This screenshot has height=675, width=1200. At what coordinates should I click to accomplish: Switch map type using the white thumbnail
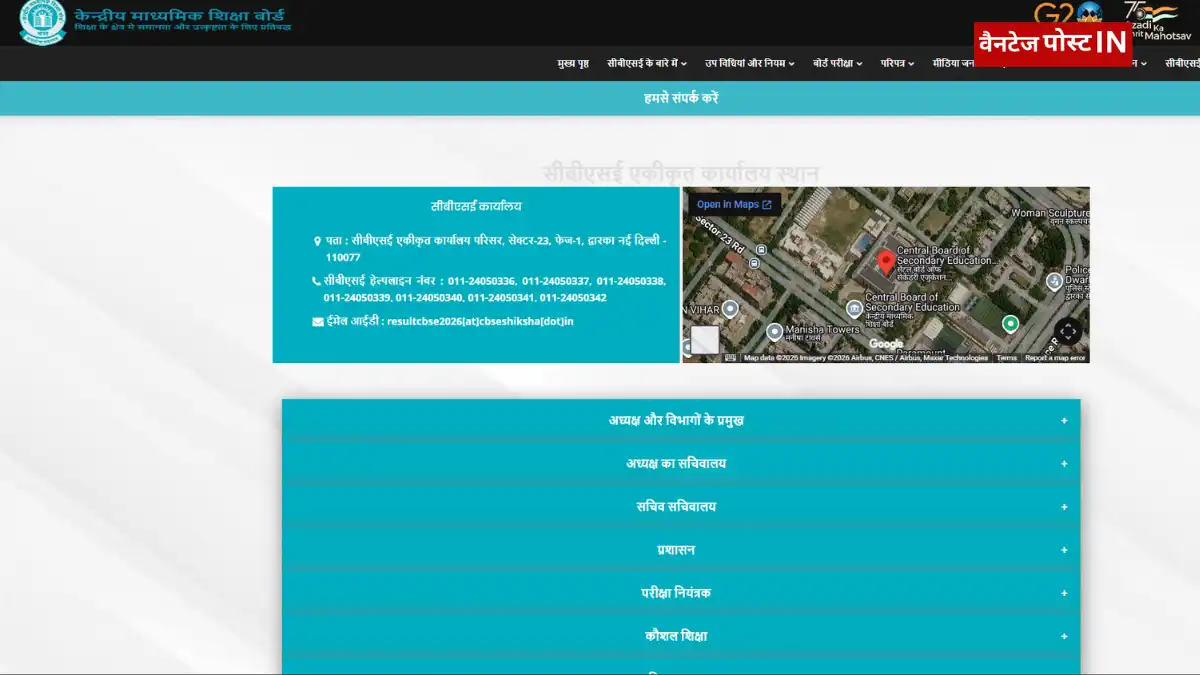tap(705, 340)
